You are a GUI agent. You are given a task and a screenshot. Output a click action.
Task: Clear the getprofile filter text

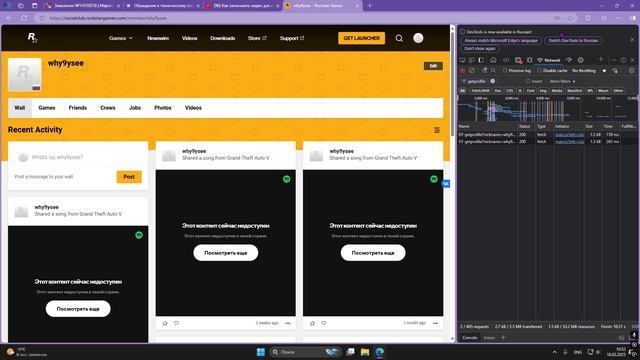pyautogui.click(x=493, y=81)
